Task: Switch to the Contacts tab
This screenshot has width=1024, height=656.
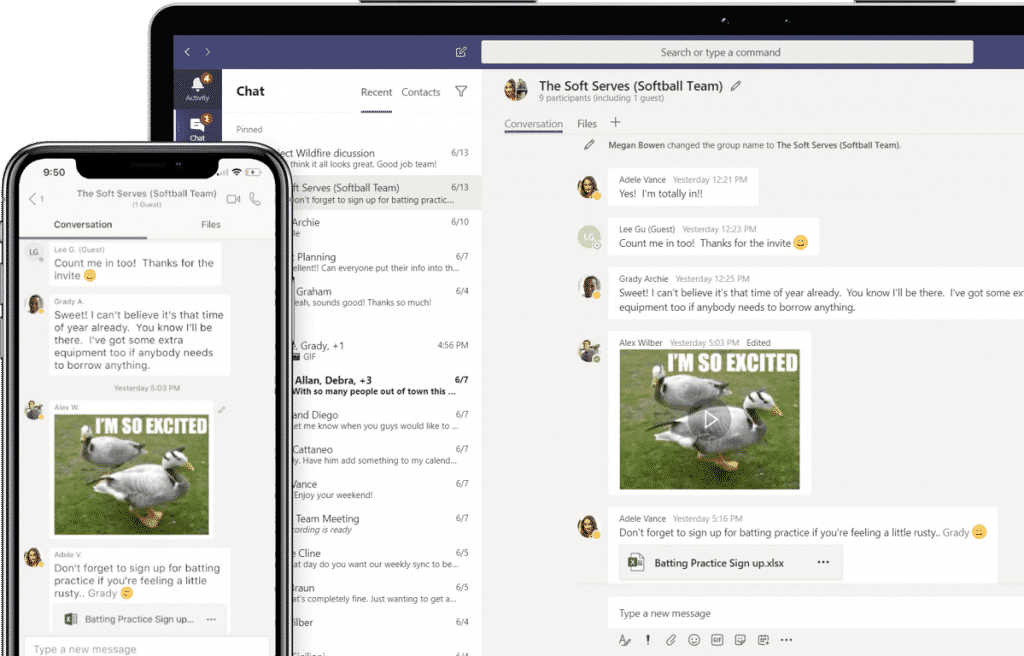Action: point(420,91)
